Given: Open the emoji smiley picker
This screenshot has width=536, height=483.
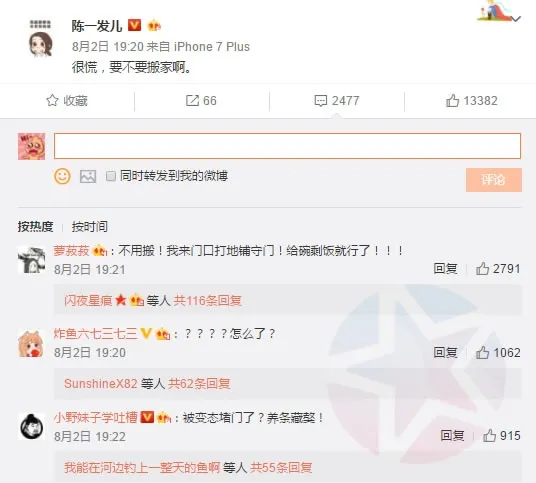Looking at the screenshot, I should (62, 176).
